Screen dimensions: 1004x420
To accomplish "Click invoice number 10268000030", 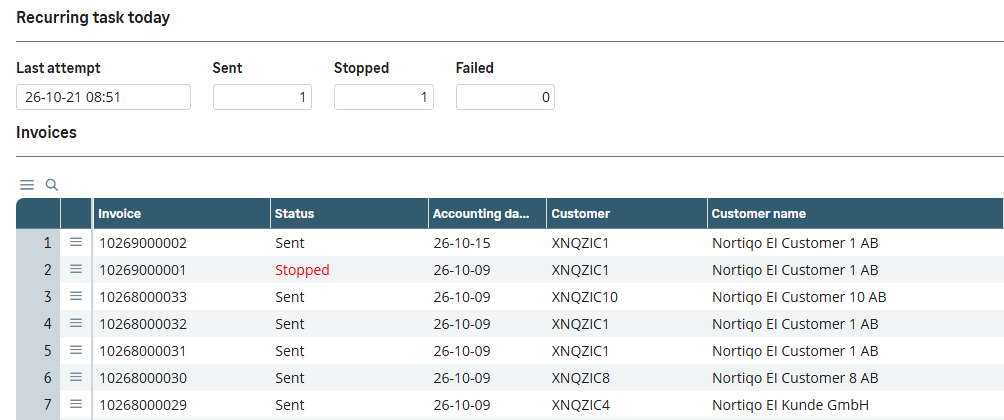I will tap(143, 378).
